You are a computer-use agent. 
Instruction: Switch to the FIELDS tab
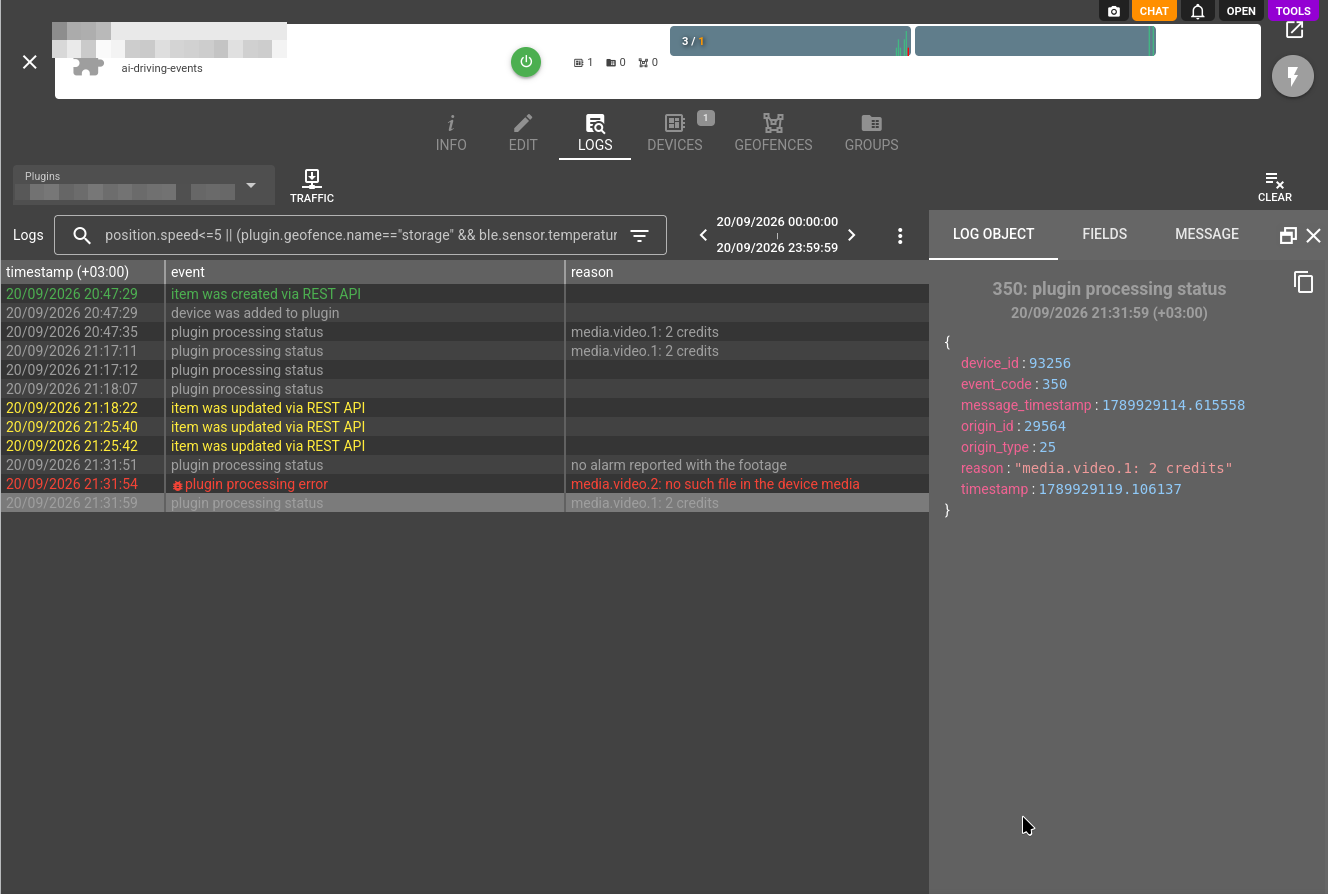click(x=1105, y=234)
